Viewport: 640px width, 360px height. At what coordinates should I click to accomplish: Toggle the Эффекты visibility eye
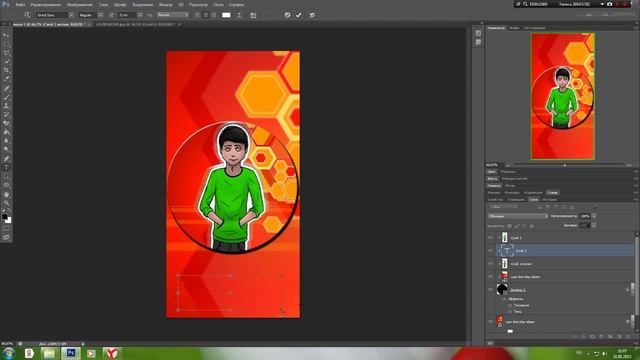click(x=504, y=299)
